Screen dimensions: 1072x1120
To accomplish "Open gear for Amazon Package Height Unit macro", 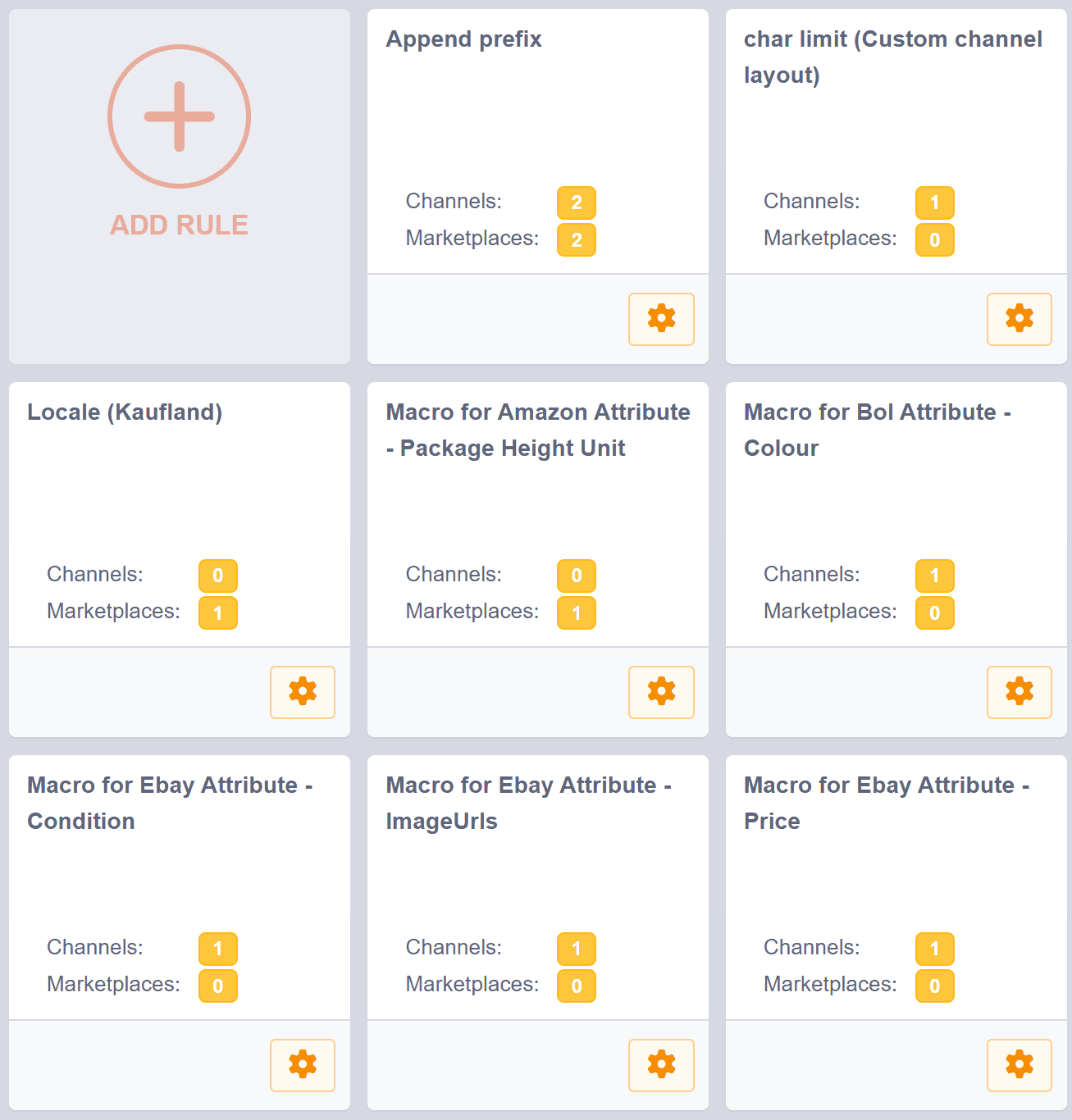I will 661,692.
